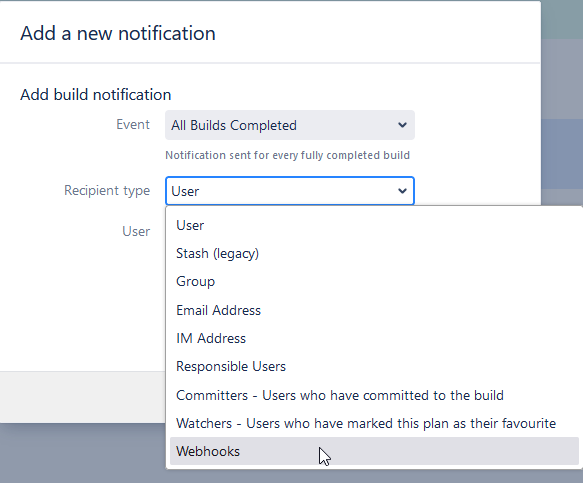Click the Add build notification heading
The width and height of the screenshot is (583, 483).
[96, 95]
